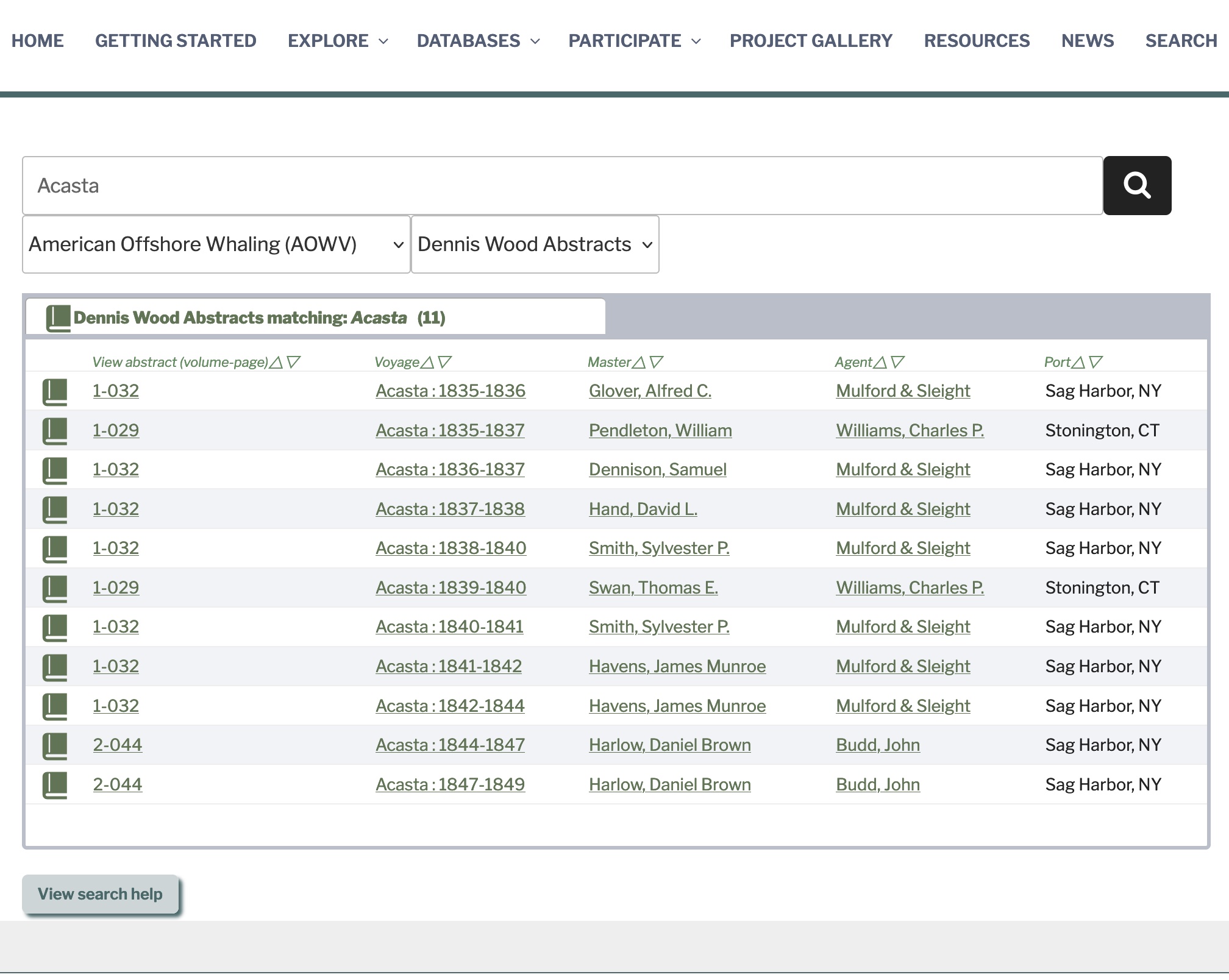Click the magnifying glass search button

(1137, 185)
